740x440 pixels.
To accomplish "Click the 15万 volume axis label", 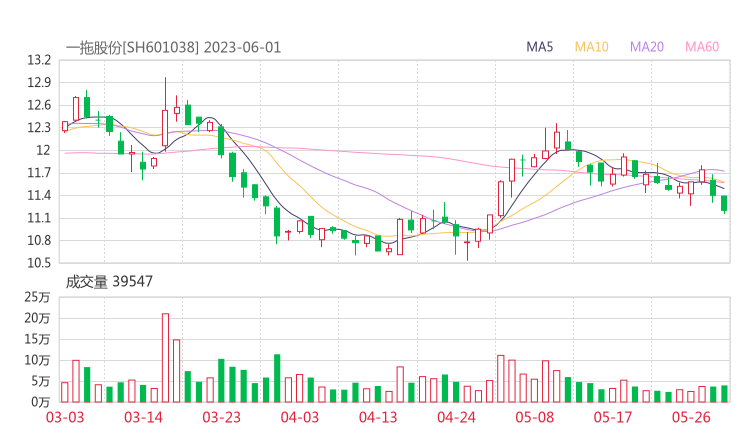I will 37,339.
